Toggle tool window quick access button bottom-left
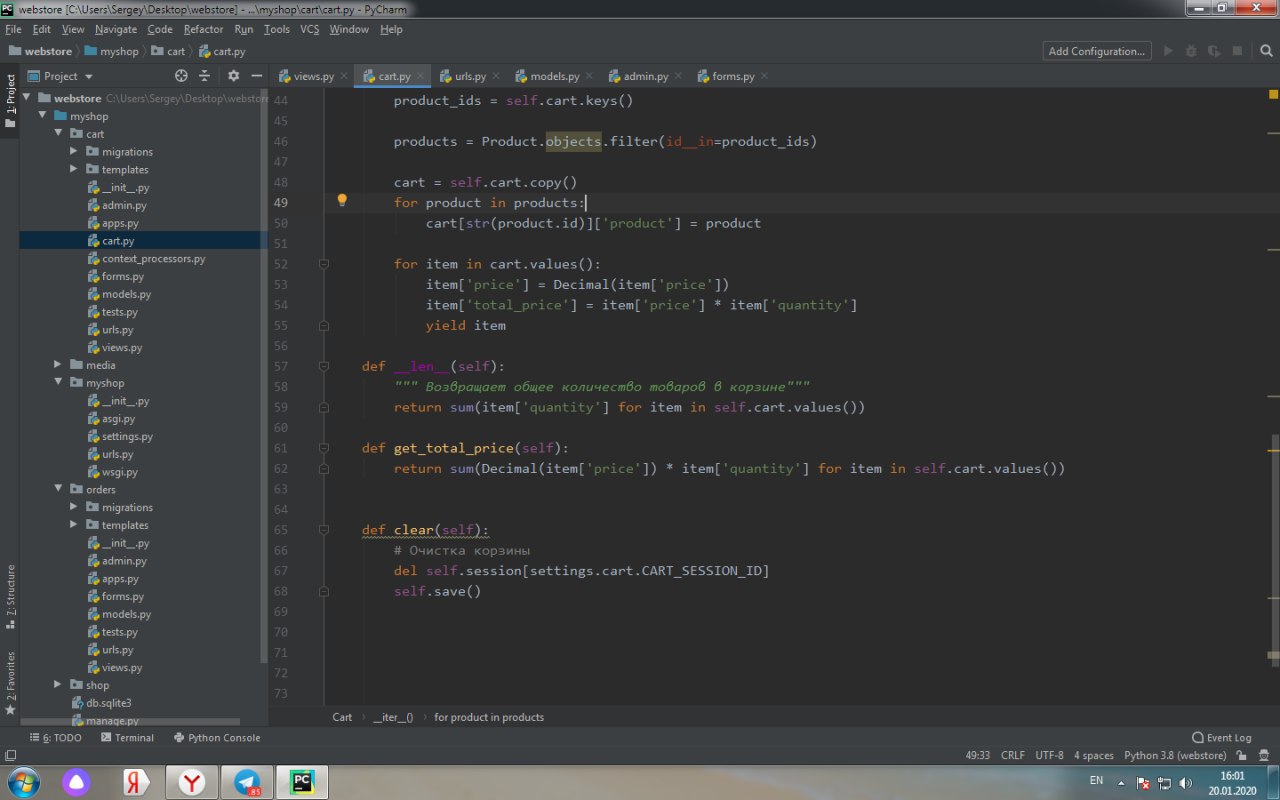The image size is (1280, 800). tap(9, 756)
